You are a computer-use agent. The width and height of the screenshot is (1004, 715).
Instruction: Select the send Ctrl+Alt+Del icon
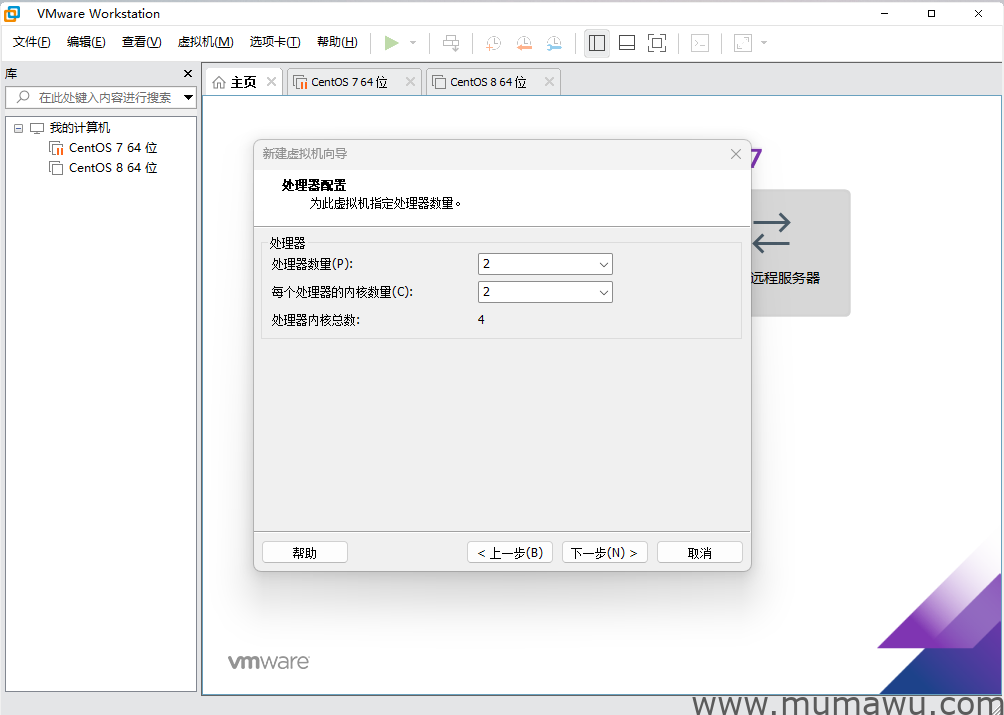[451, 42]
